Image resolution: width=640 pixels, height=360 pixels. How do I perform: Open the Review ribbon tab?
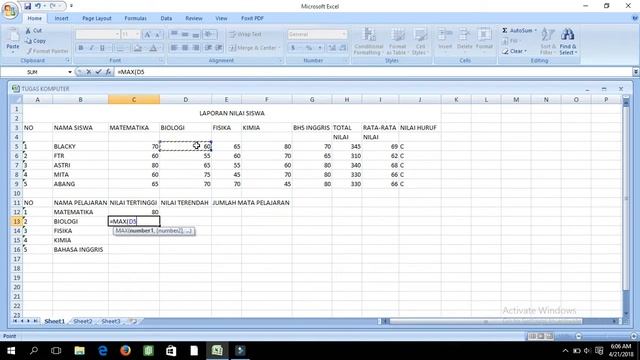pyautogui.click(x=194, y=18)
